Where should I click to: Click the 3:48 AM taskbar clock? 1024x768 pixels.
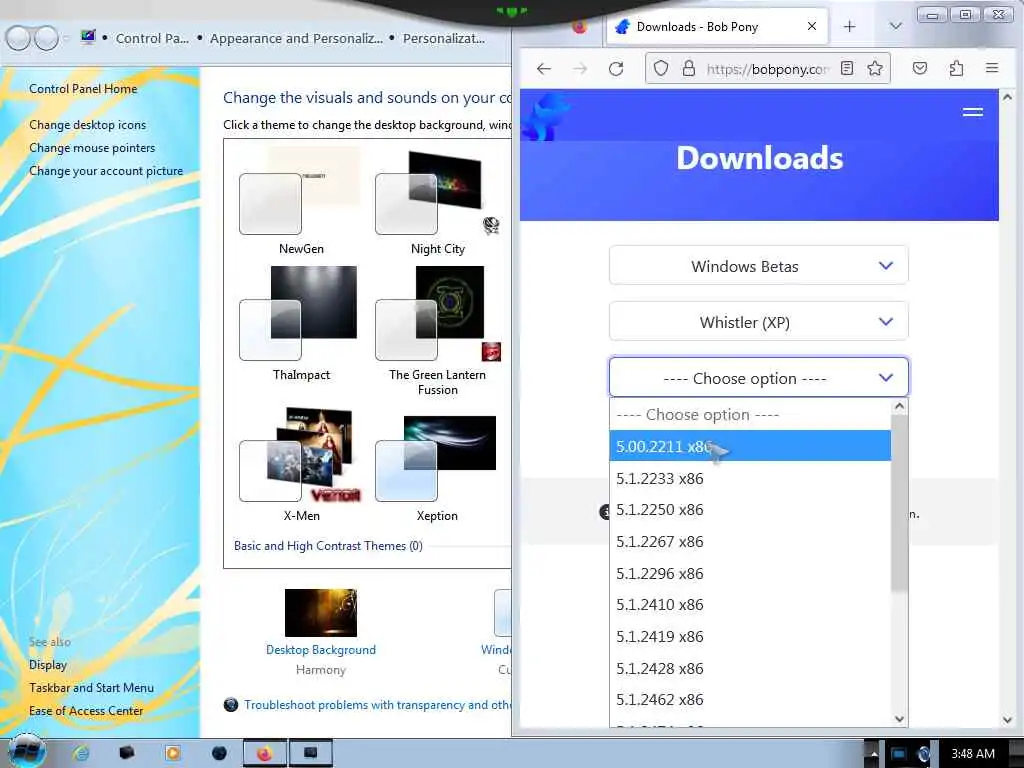click(x=973, y=754)
